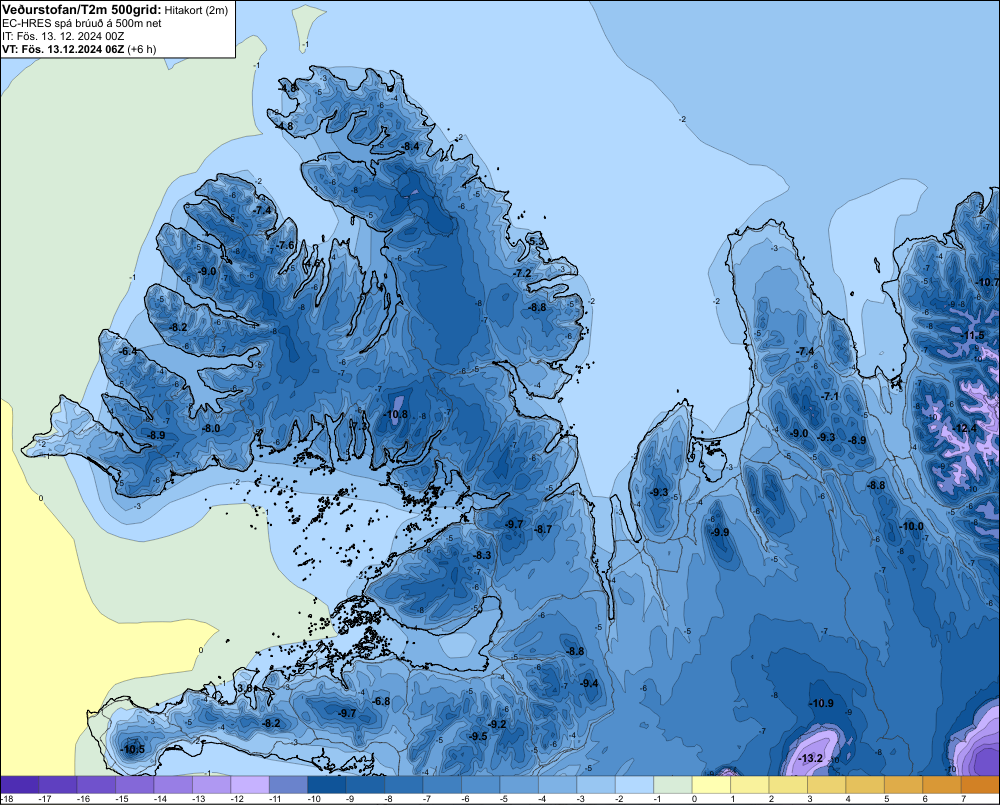Image resolution: width=1000 pixels, height=805 pixels.
Task: Click the -5.3 temperature value on the map
Action: pos(537,241)
